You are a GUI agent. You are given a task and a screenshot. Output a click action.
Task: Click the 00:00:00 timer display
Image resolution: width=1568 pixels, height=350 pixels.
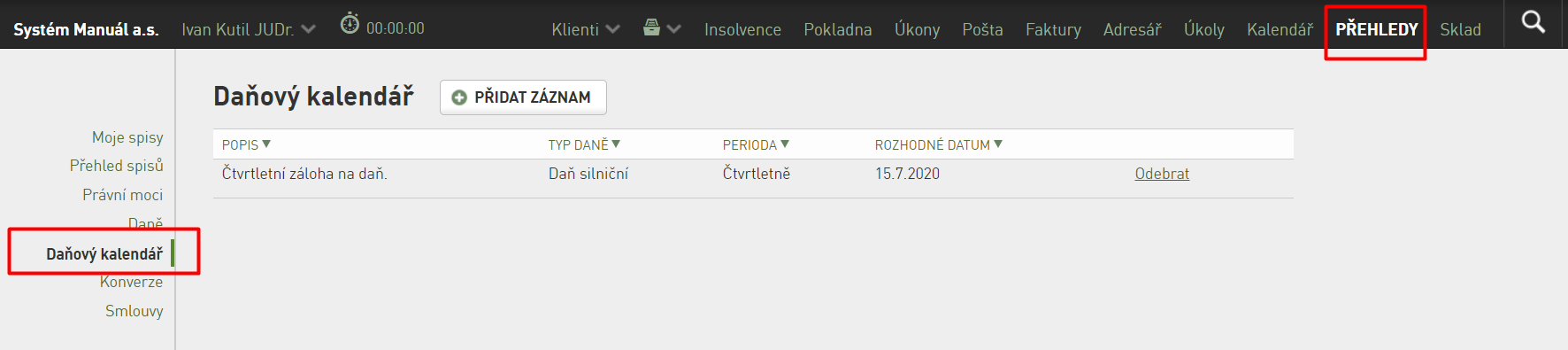[396, 28]
